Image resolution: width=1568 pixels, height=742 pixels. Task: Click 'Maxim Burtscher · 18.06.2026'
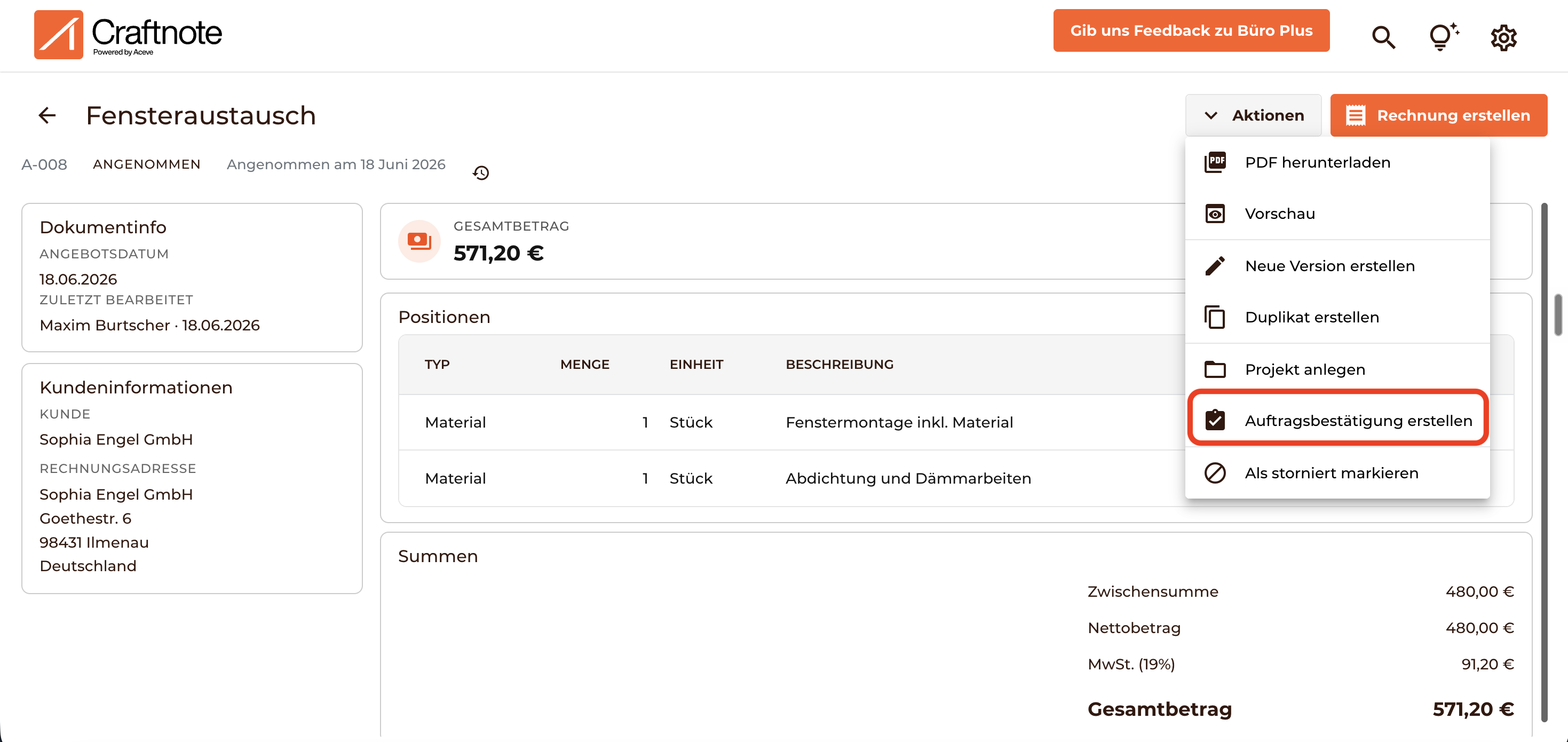point(150,325)
